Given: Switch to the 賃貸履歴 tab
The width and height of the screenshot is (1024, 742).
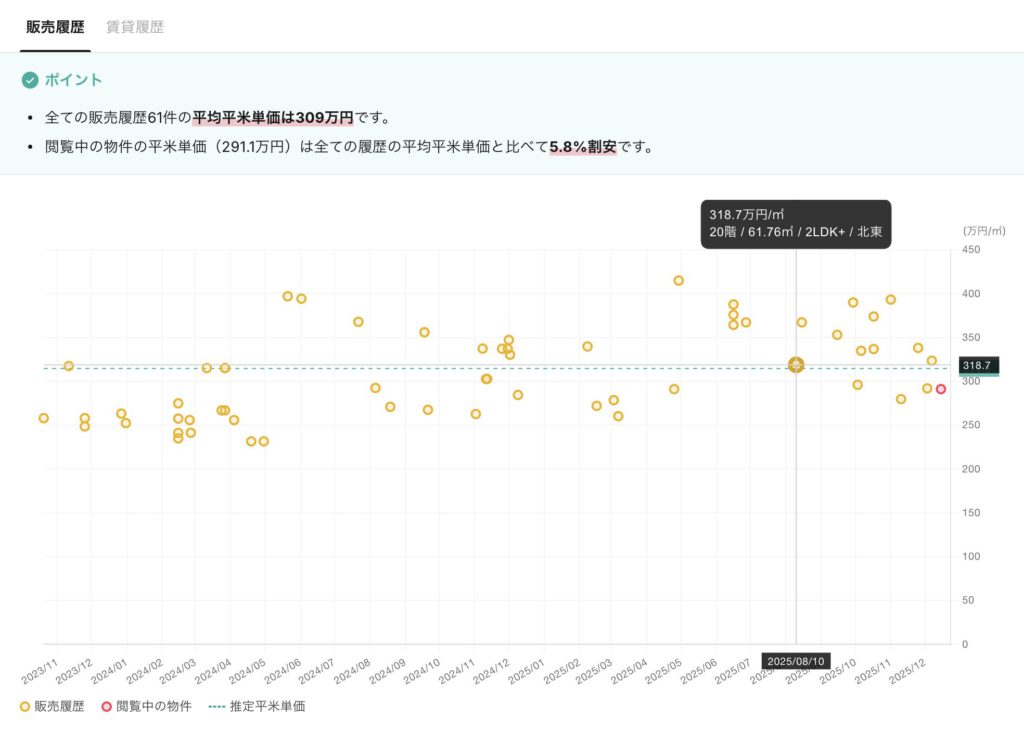Looking at the screenshot, I should coord(135,27).
